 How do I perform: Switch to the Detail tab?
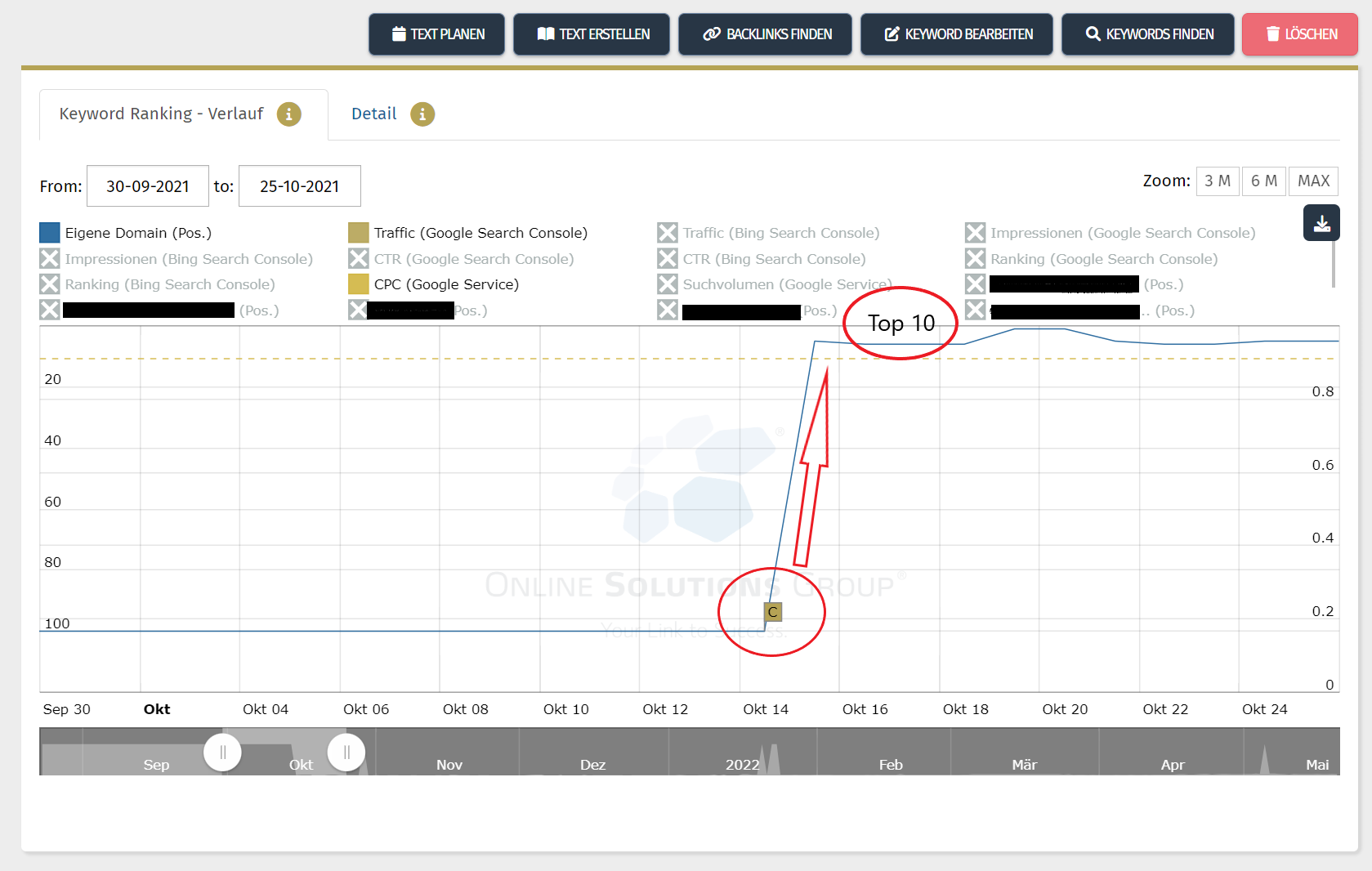[373, 114]
